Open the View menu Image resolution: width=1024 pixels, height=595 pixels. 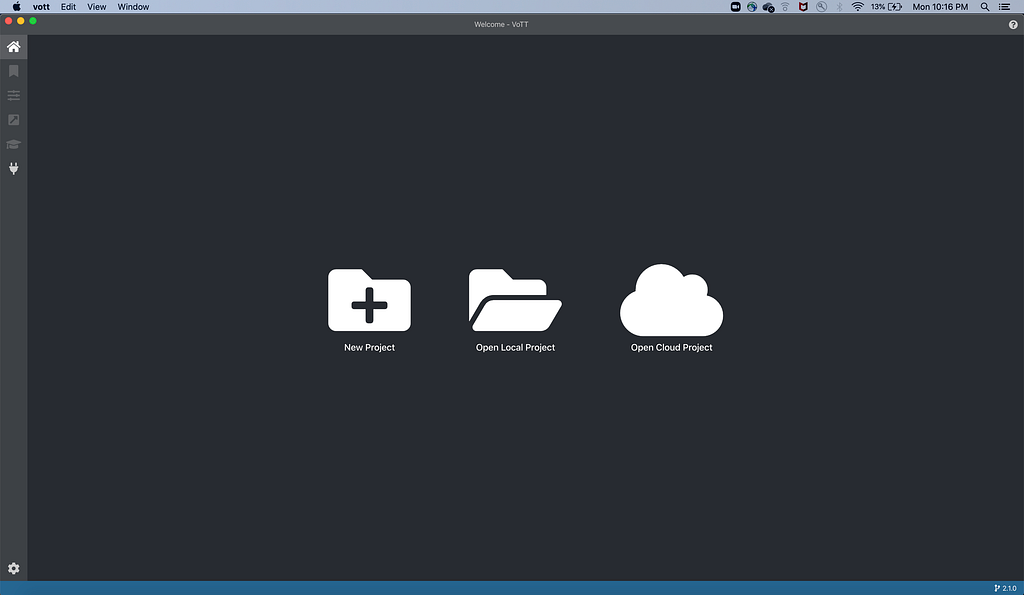[x=97, y=7]
